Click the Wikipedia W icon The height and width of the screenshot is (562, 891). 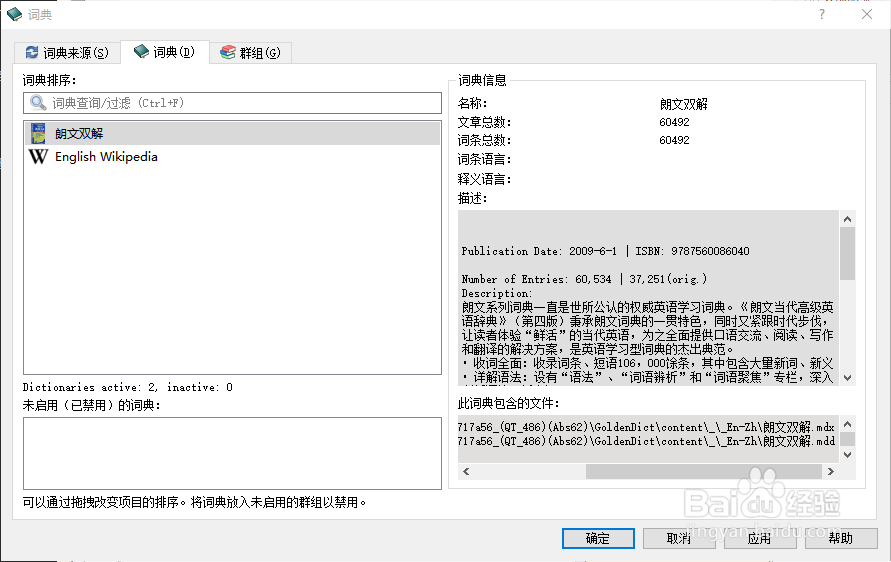pyautogui.click(x=38, y=156)
